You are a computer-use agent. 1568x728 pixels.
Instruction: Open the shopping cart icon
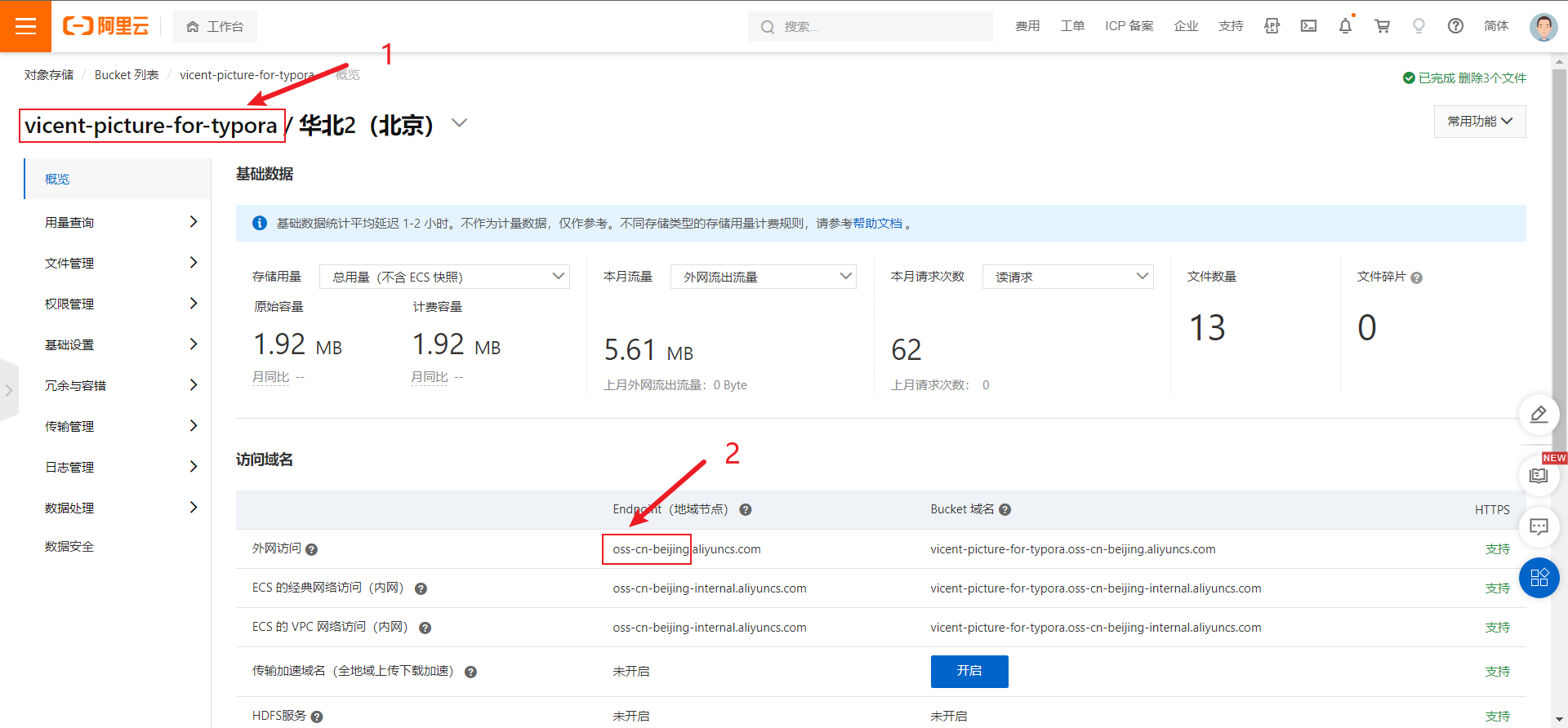point(1382,26)
